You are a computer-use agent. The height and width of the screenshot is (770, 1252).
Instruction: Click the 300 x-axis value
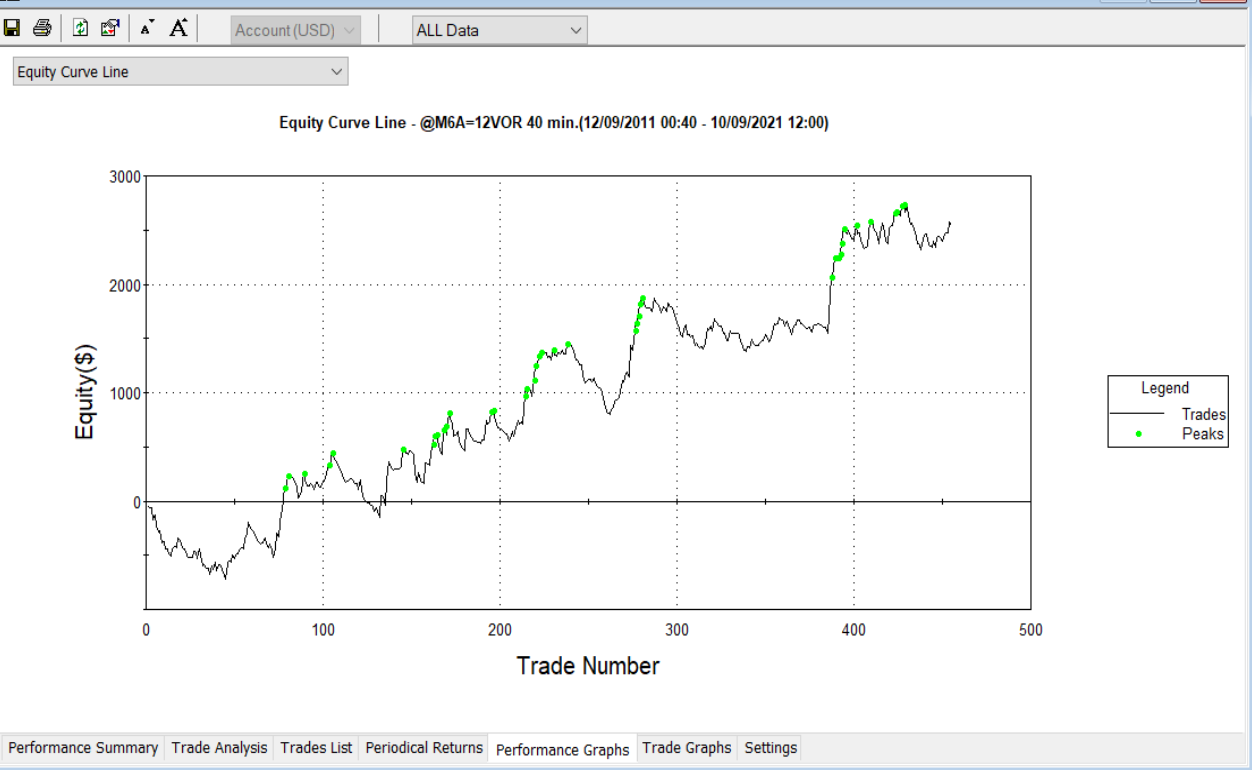(x=676, y=630)
